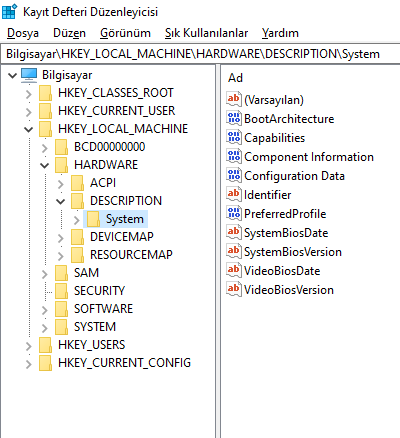Click the HKEY_CLASSES_ROOT folder icon
The height and width of the screenshot is (438, 400).
(45, 93)
